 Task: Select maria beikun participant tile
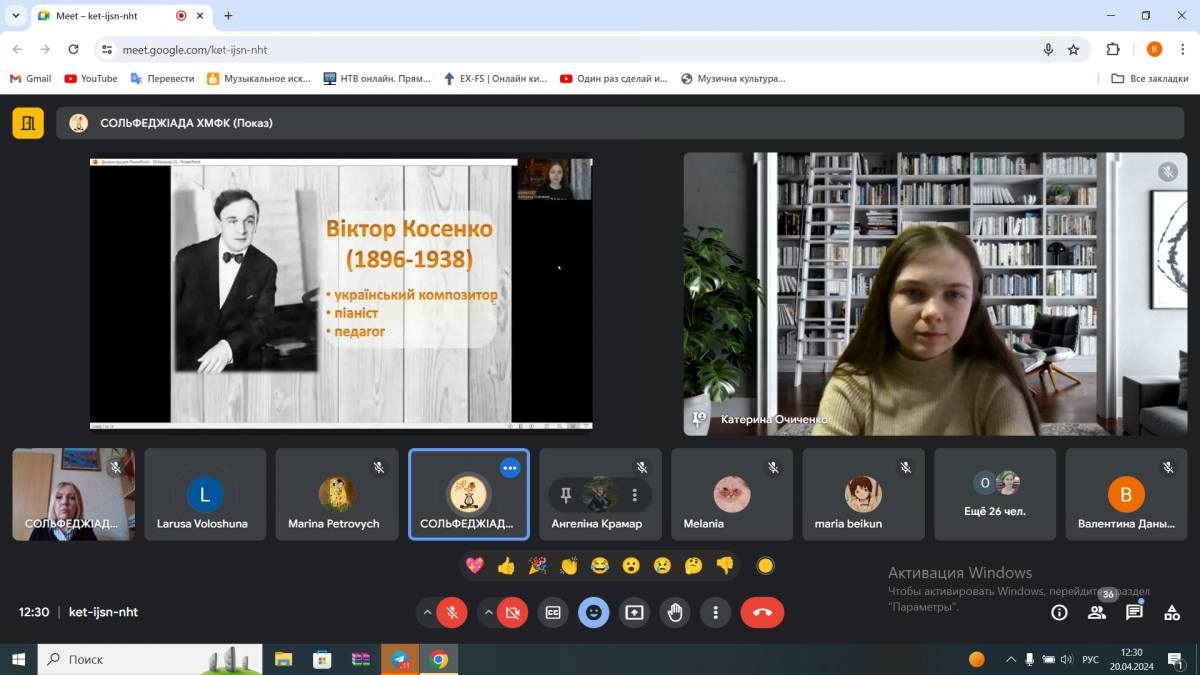tap(863, 494)
